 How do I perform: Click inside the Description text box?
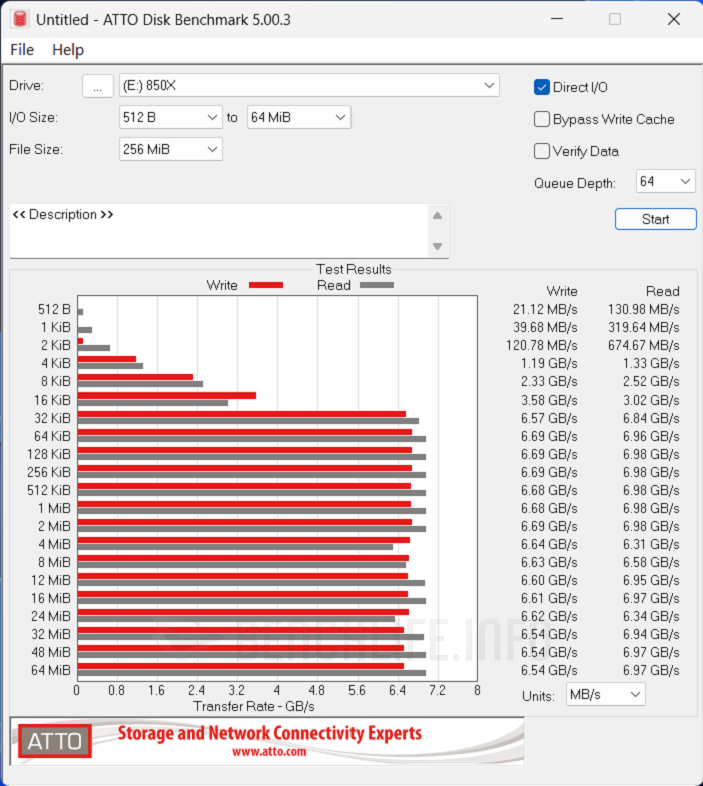(219, 231)
